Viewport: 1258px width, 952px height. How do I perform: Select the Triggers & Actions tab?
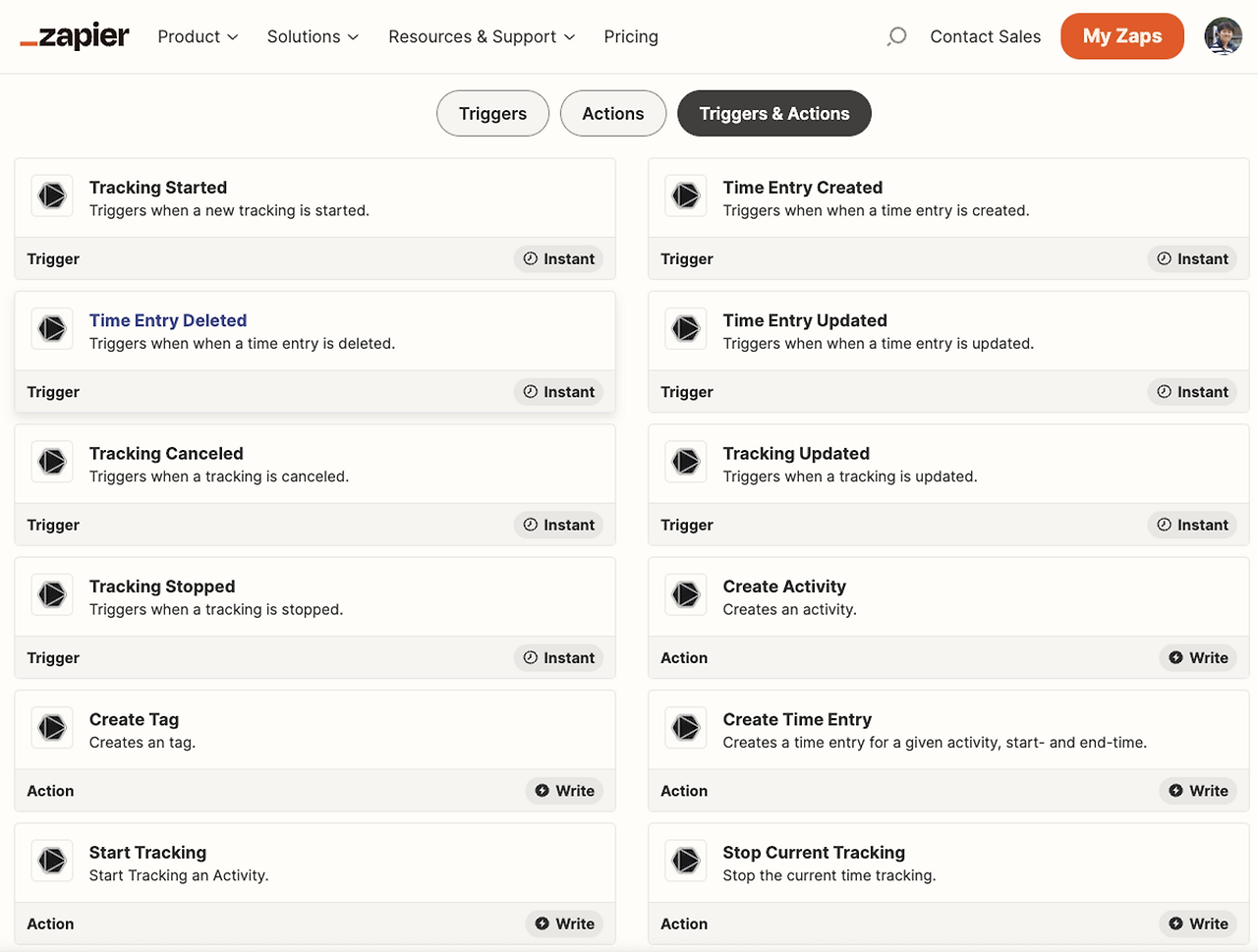tap(773, 114)
